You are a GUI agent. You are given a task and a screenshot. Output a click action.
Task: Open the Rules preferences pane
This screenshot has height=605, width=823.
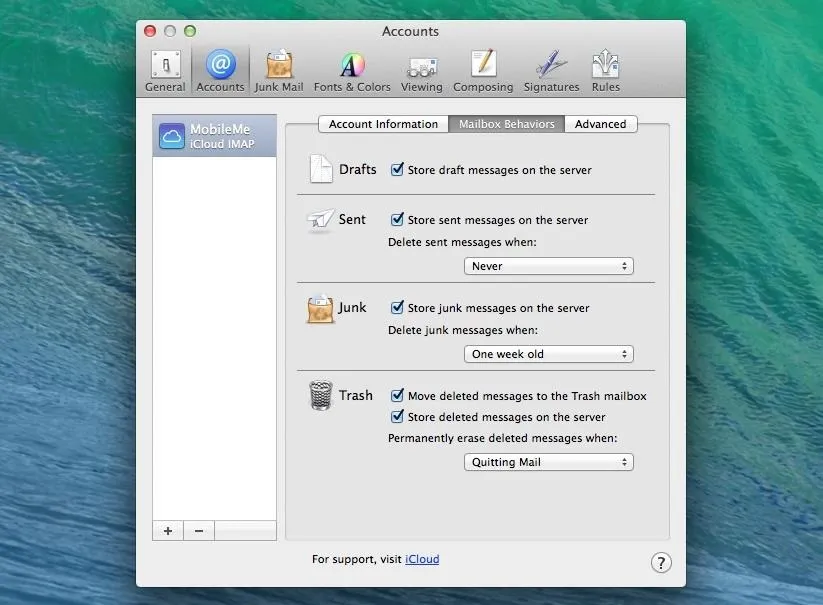[606, 72]
